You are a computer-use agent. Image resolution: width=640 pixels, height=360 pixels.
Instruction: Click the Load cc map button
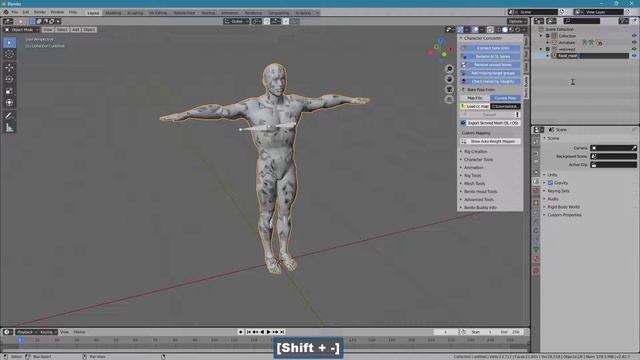click(475, 106)
